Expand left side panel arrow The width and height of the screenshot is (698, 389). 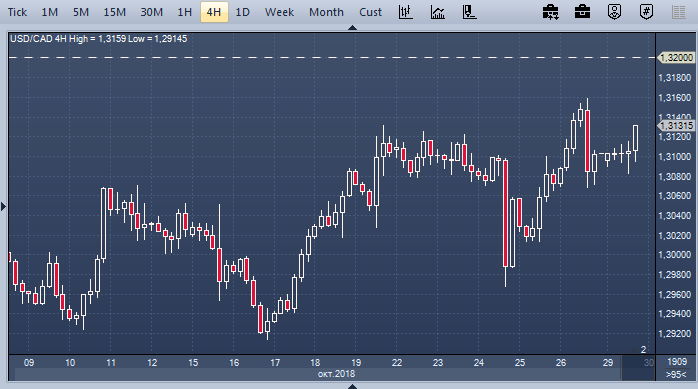[3, 207]
